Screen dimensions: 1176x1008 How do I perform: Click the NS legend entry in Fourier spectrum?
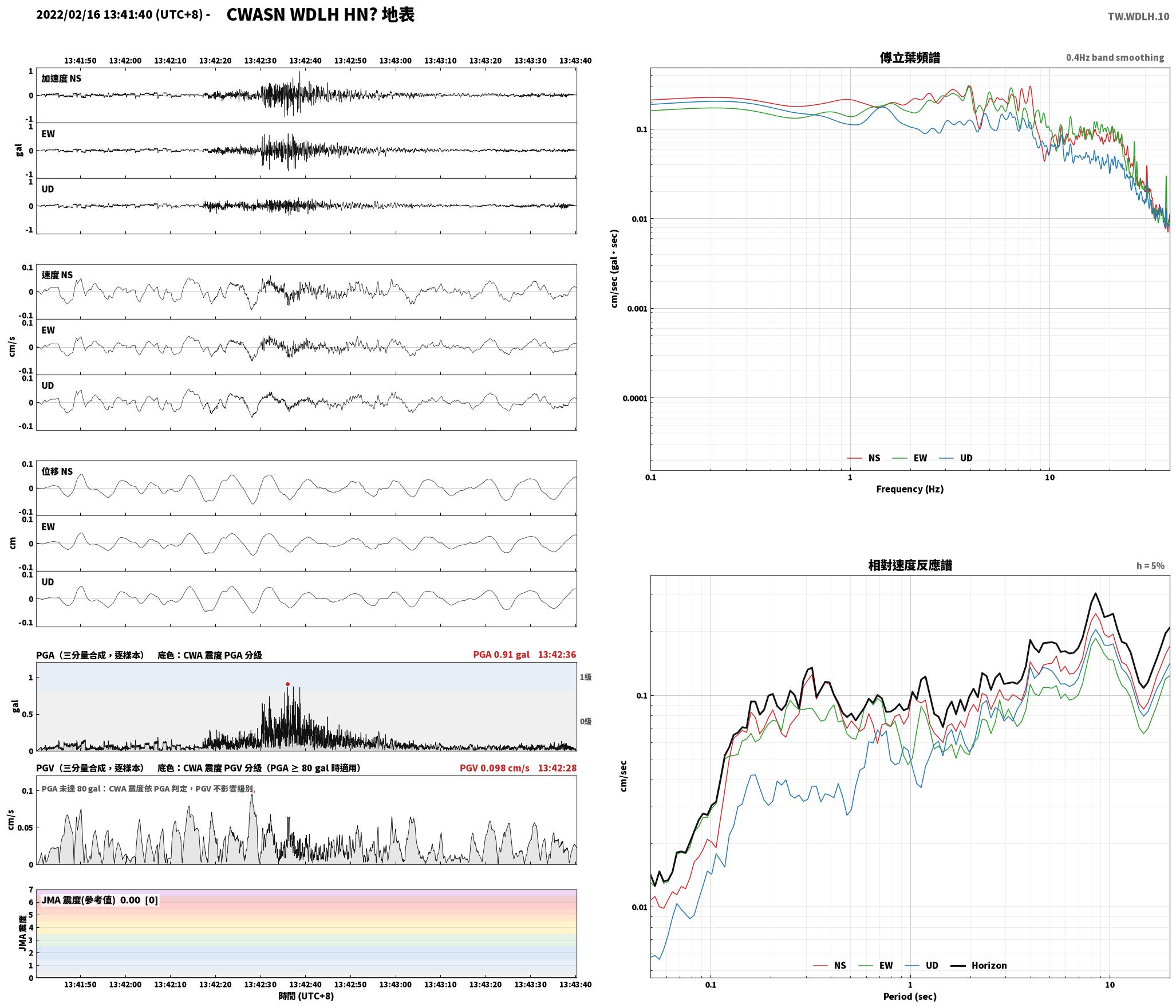click(x=863, y=458)
